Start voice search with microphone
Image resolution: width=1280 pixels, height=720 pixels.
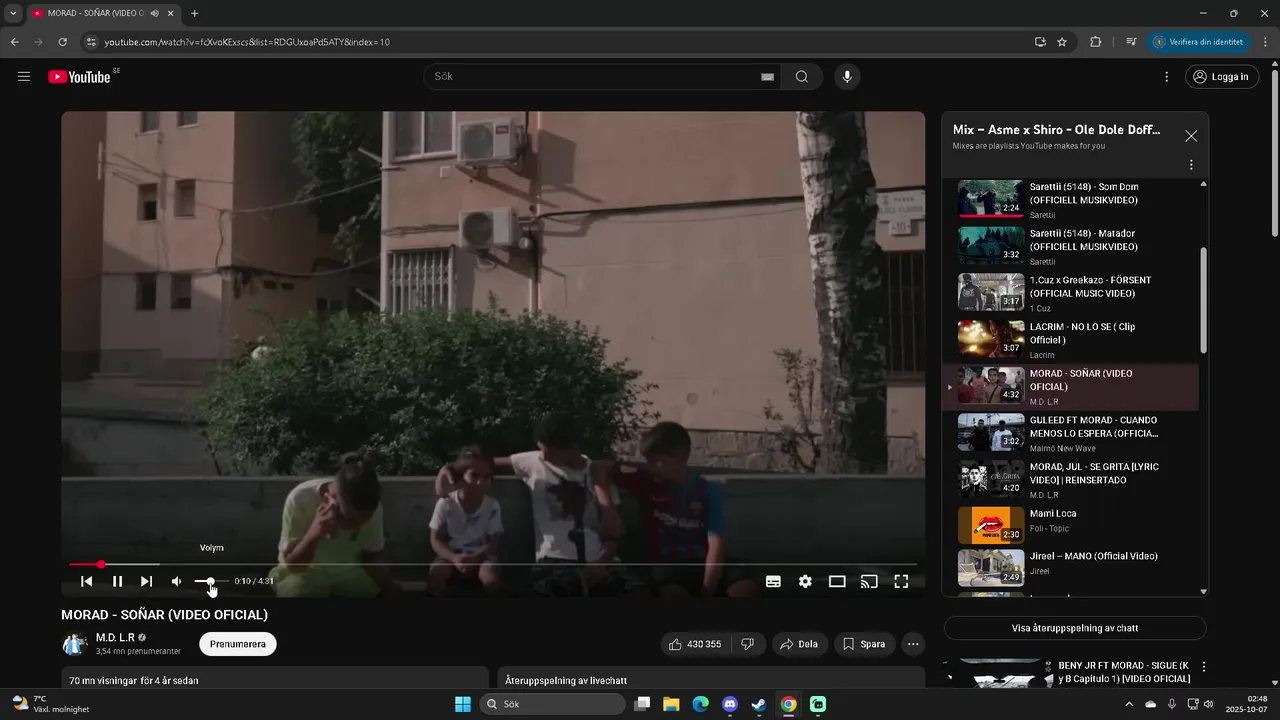click(847, 77)
